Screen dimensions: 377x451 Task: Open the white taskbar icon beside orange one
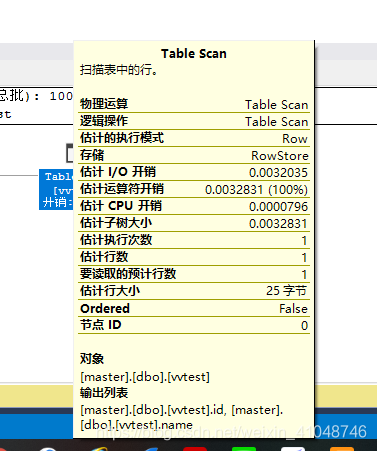[x=293, y=449]
